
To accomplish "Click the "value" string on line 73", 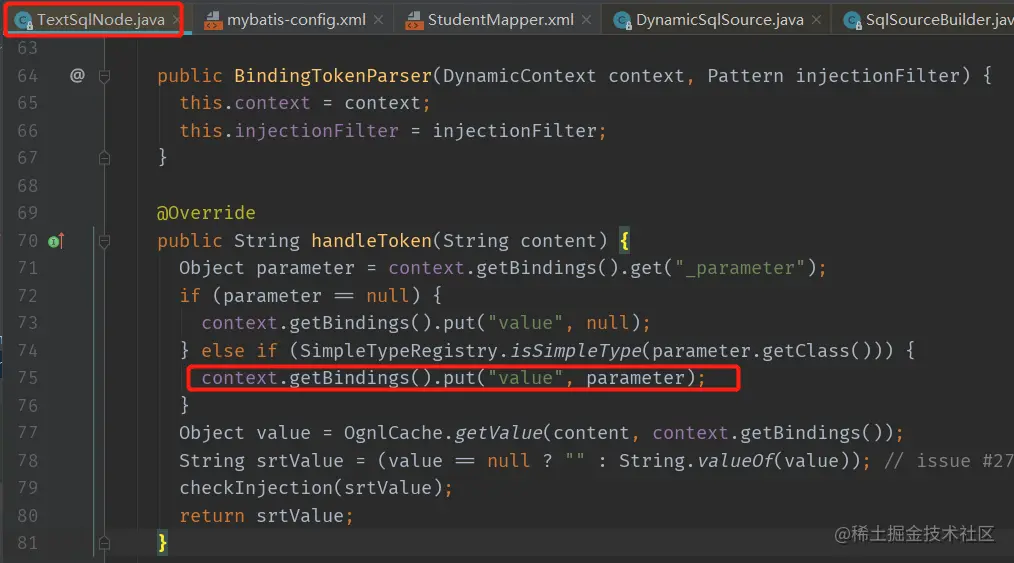I will [x=526, y=323].
